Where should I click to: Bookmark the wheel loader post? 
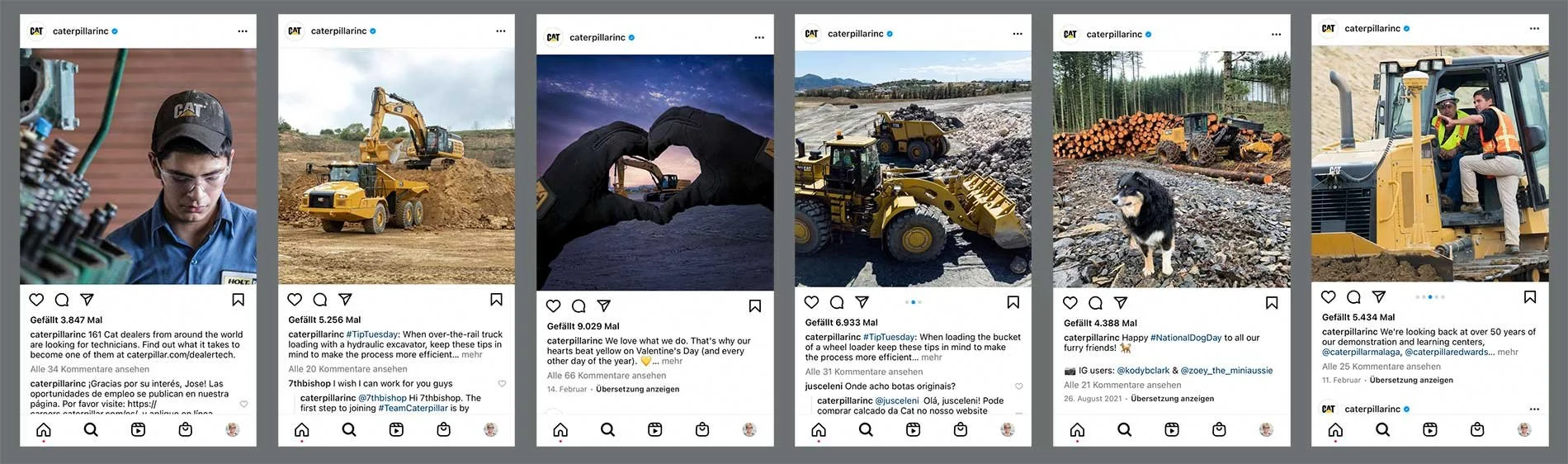coord(1013,302)
